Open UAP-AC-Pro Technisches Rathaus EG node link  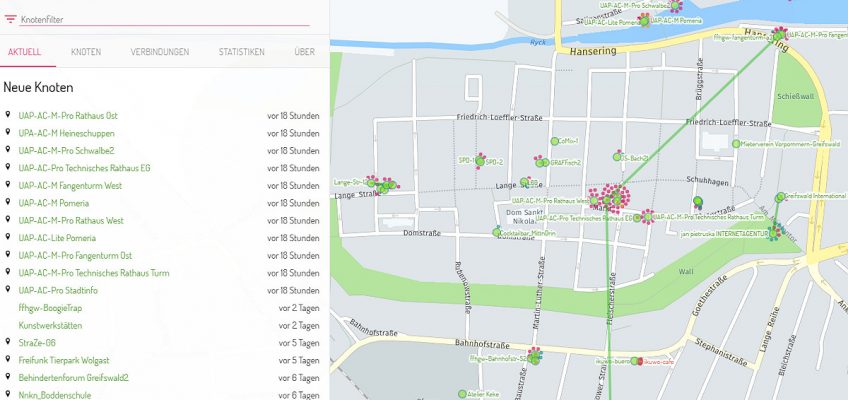tap(84, 168)
